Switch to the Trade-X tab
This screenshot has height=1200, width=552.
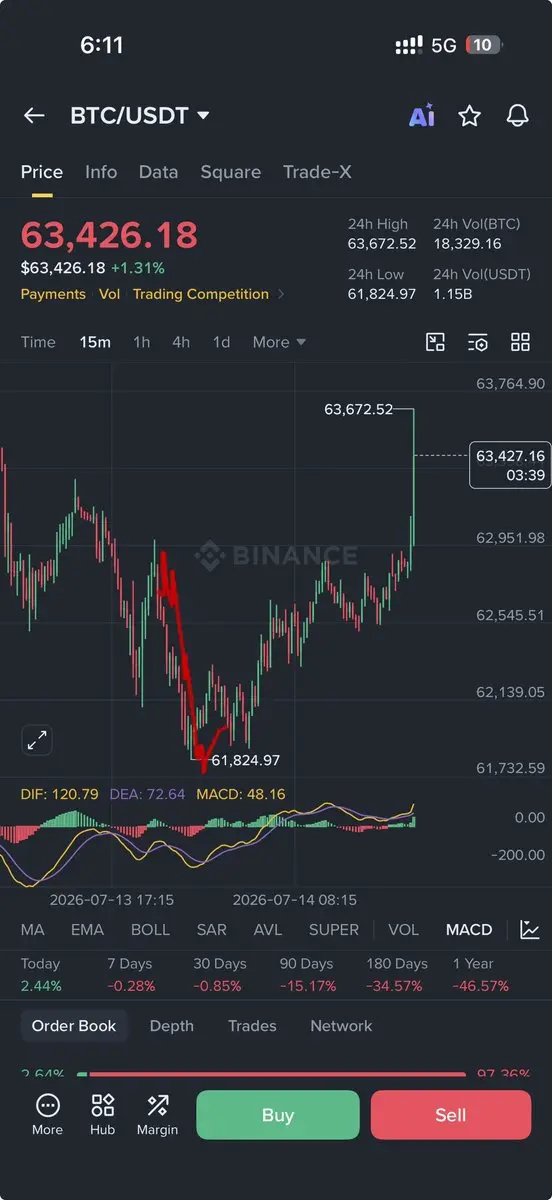pos(317,172)
